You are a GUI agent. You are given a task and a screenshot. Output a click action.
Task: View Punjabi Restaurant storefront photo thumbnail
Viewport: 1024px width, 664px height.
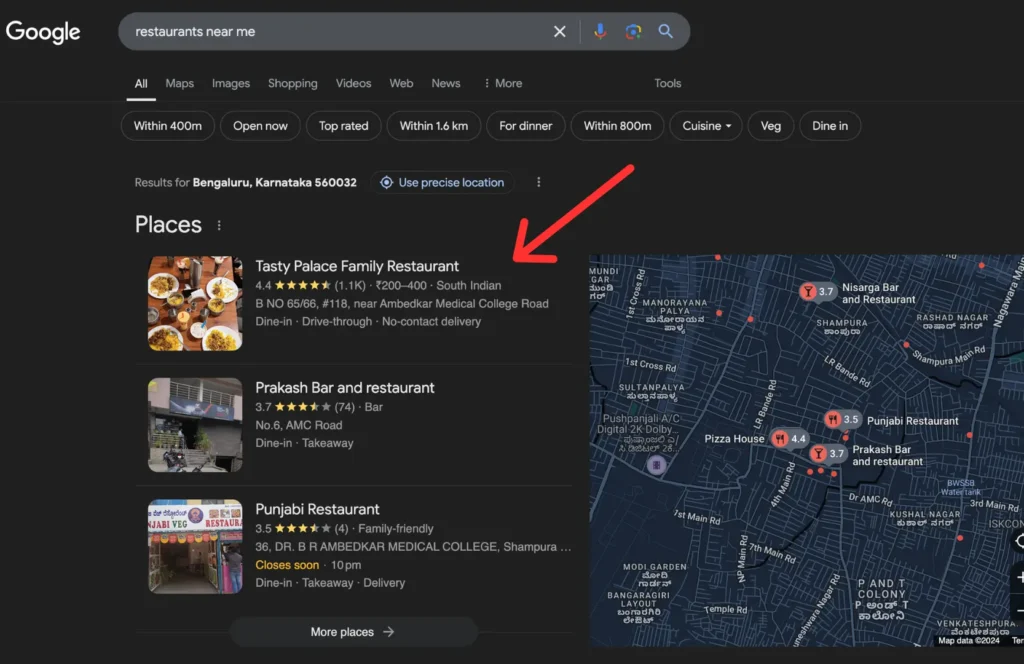point(195,546)
